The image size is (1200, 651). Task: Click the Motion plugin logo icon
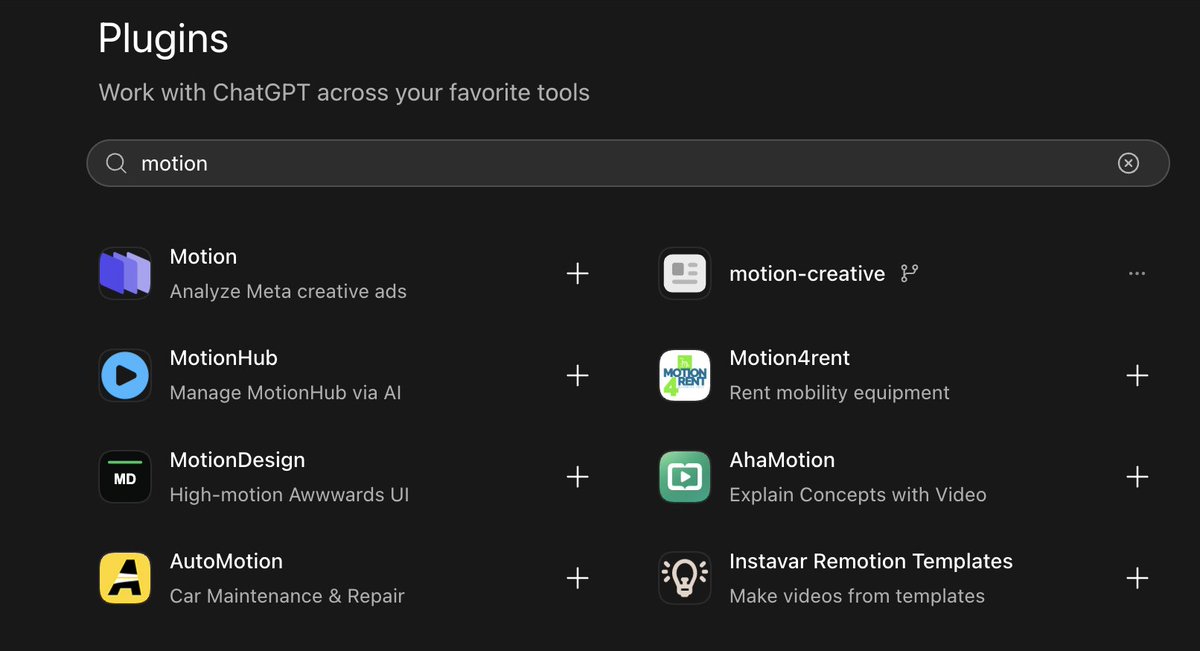(x=125, y=273)
